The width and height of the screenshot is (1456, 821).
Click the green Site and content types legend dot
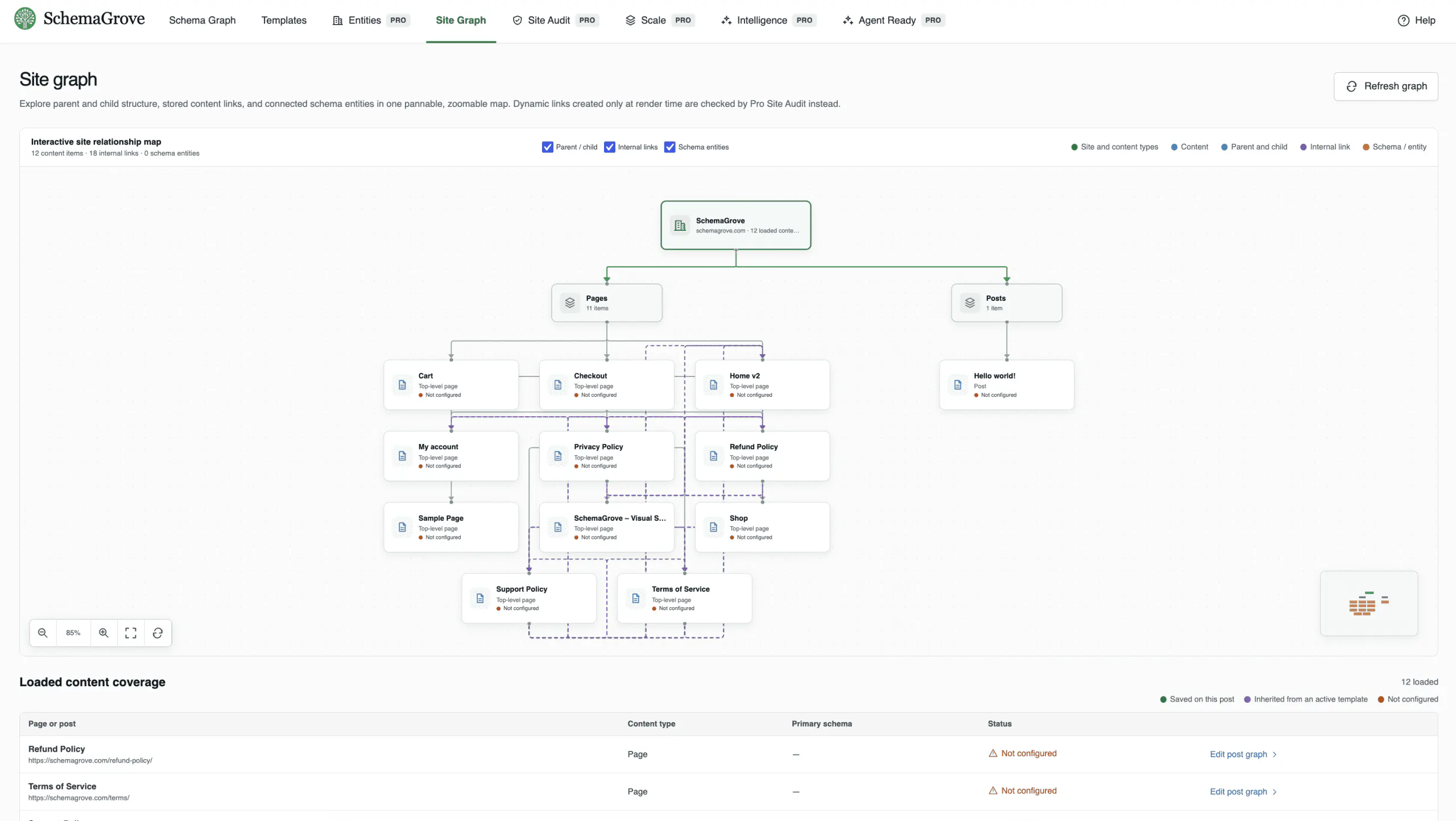pyautogui.click(x=1074, y=147)
